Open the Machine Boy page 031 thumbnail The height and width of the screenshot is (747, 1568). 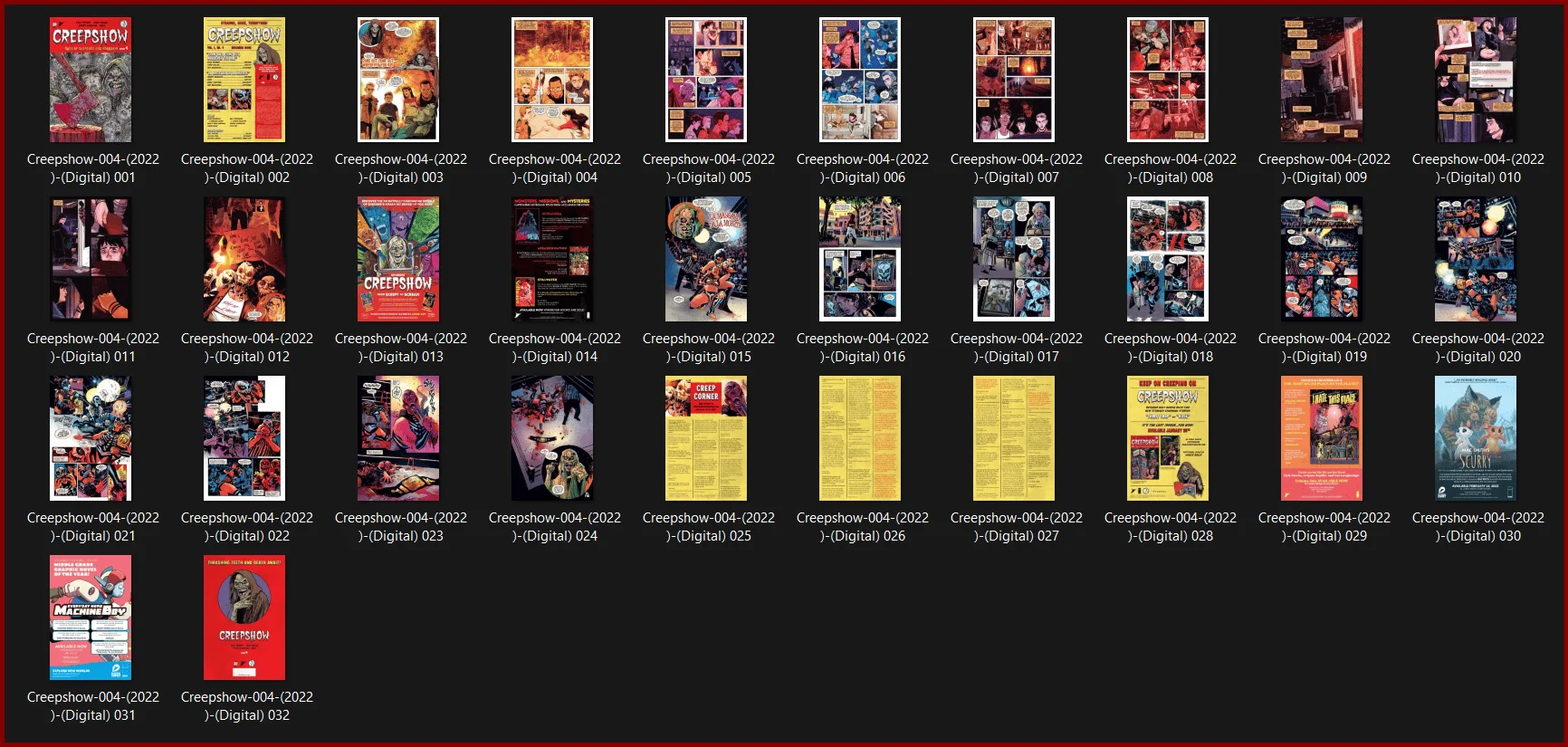point(91,618)
